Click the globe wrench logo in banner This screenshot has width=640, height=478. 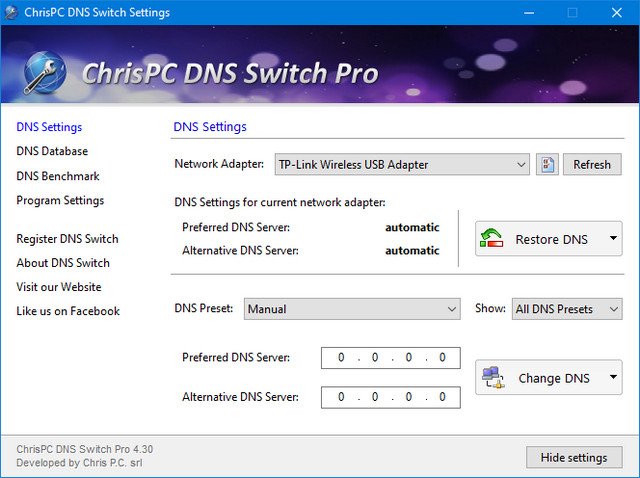(44, 73)
